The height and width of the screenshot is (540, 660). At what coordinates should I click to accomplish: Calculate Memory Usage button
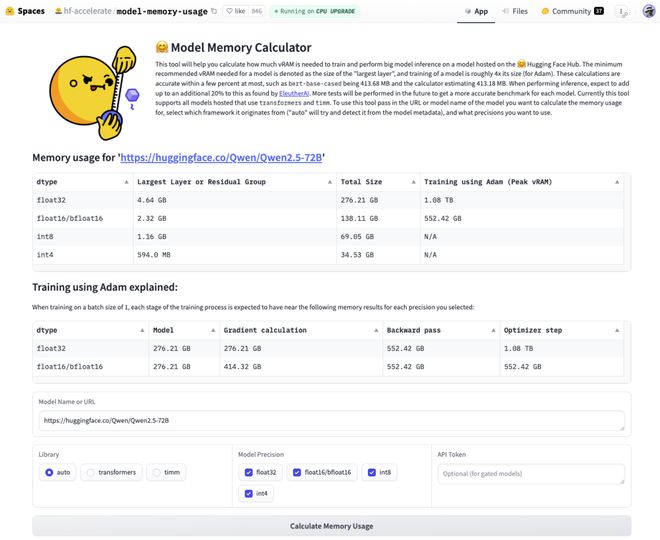331,526
